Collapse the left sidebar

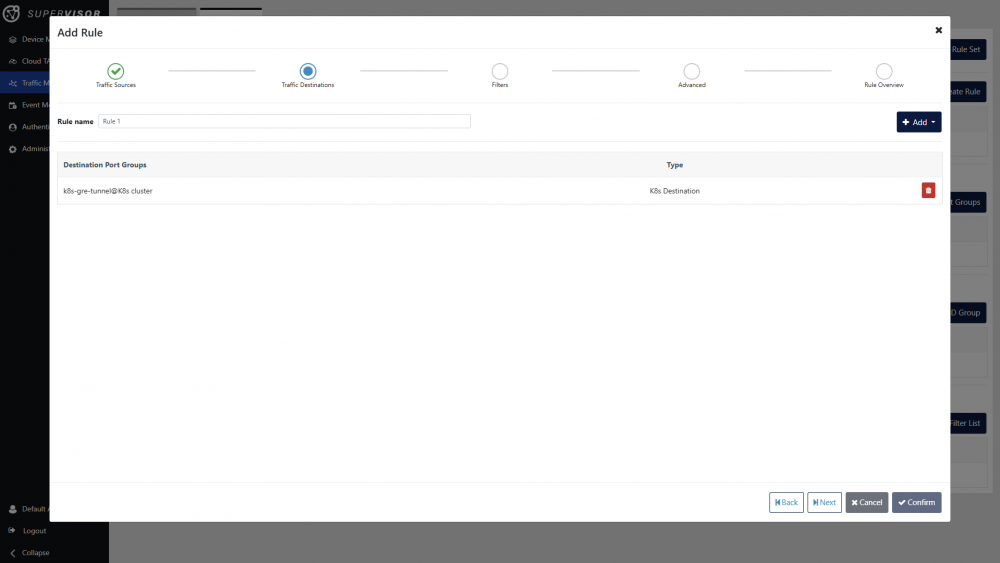tap(13, 552)
